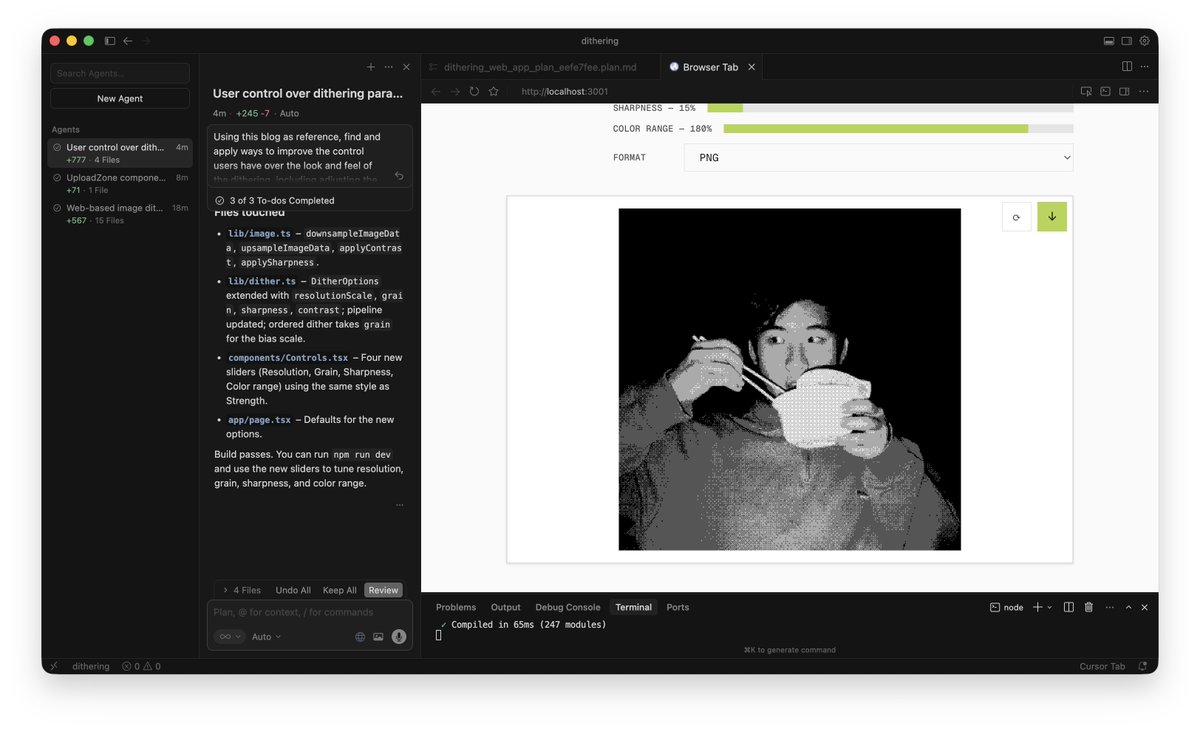Click the Review button
The image size is (1200, 729).
point(383,590)
